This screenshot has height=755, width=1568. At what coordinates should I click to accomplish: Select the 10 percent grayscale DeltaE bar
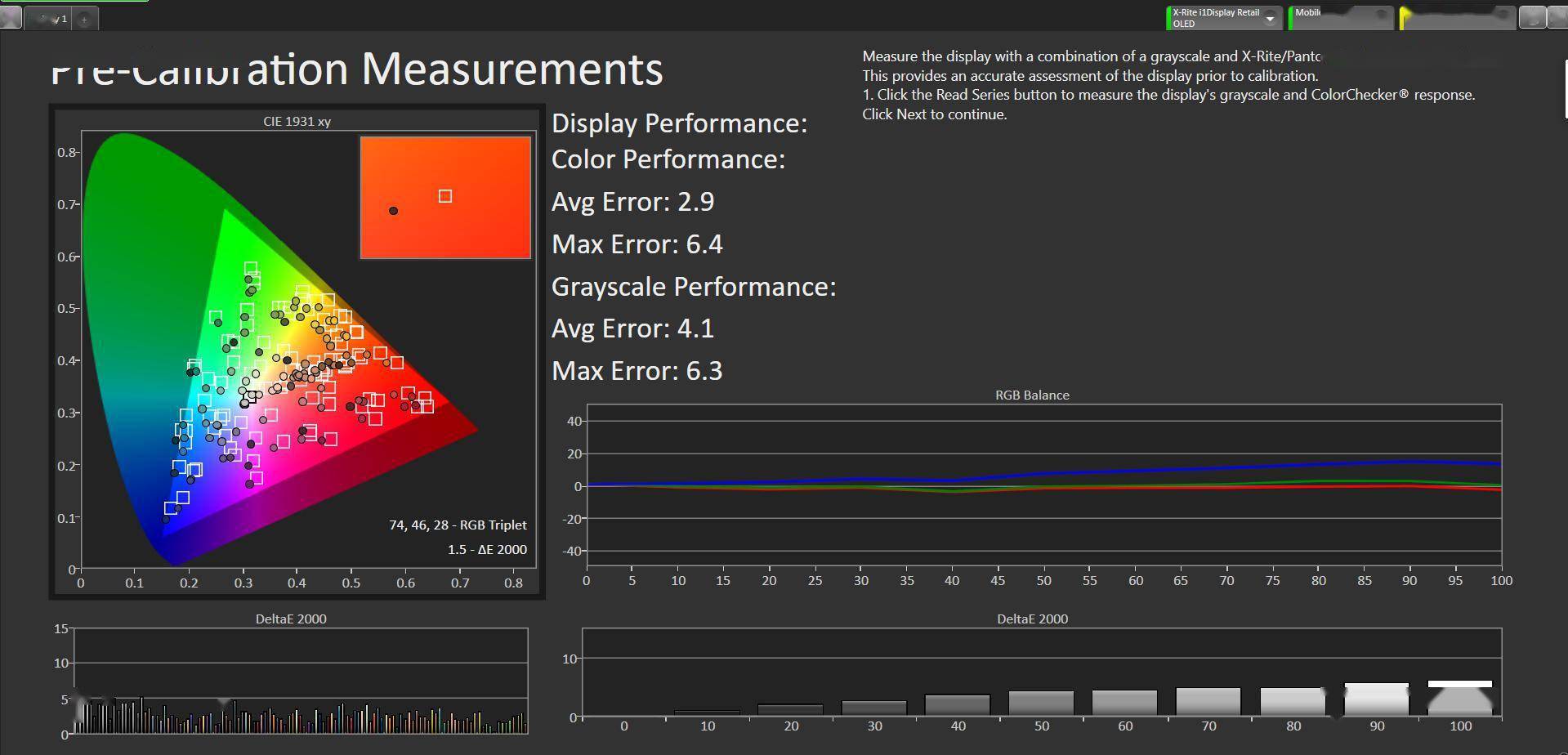pos(707,713)
